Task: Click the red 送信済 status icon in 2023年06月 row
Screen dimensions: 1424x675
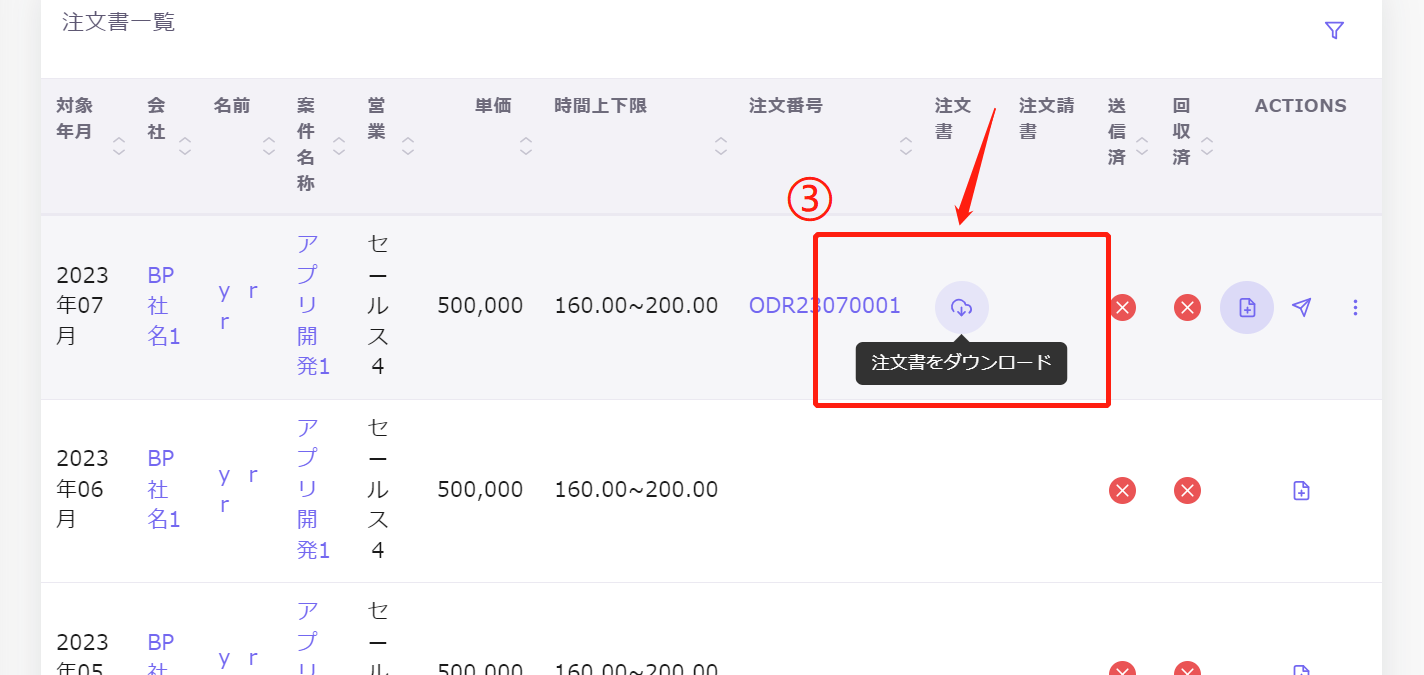Action: point(1122,490)
